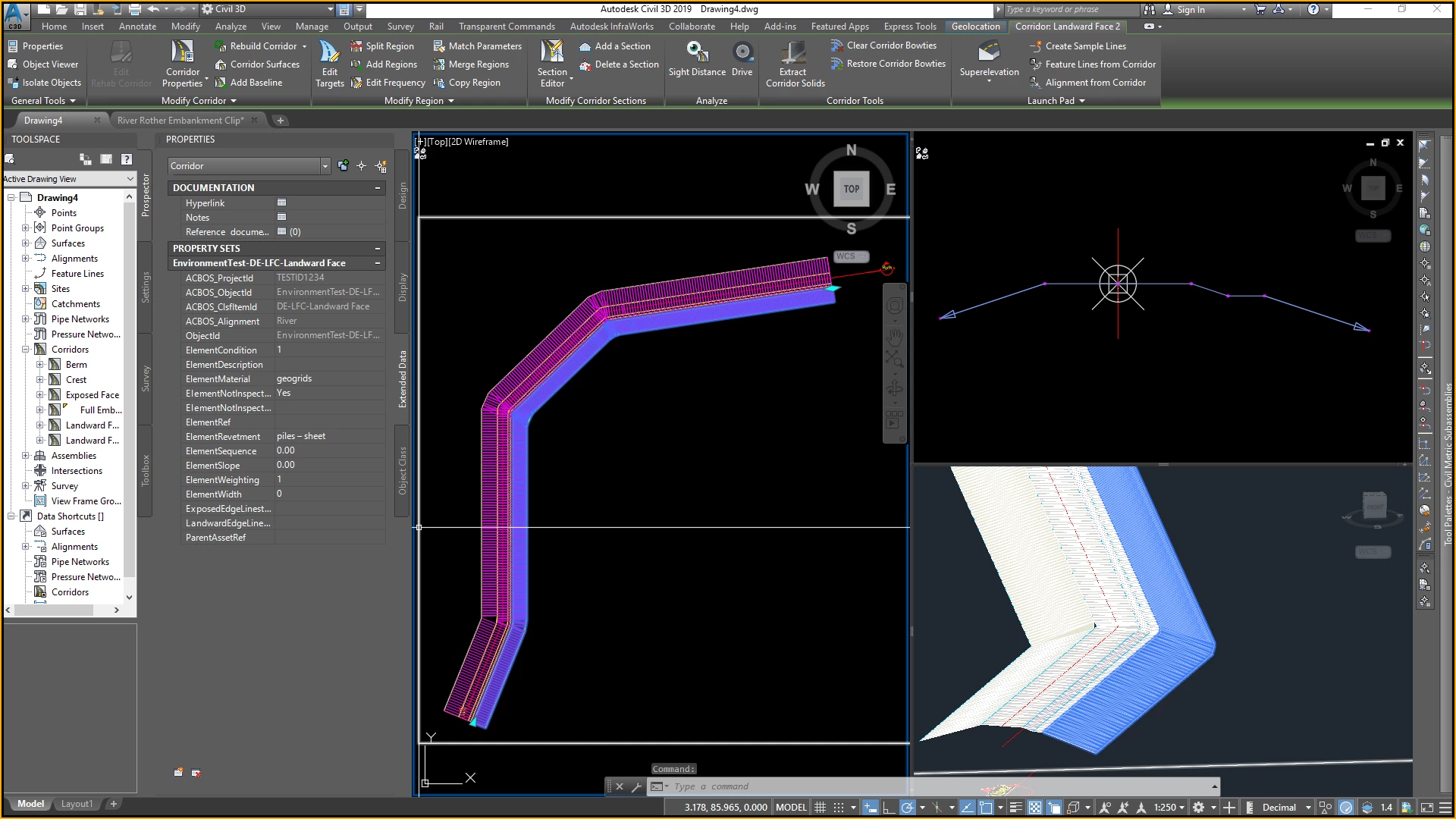Viewport: 1456px width, 819px height.
Task: Open the Analyze ribbon tab
Action: (231, 27)
